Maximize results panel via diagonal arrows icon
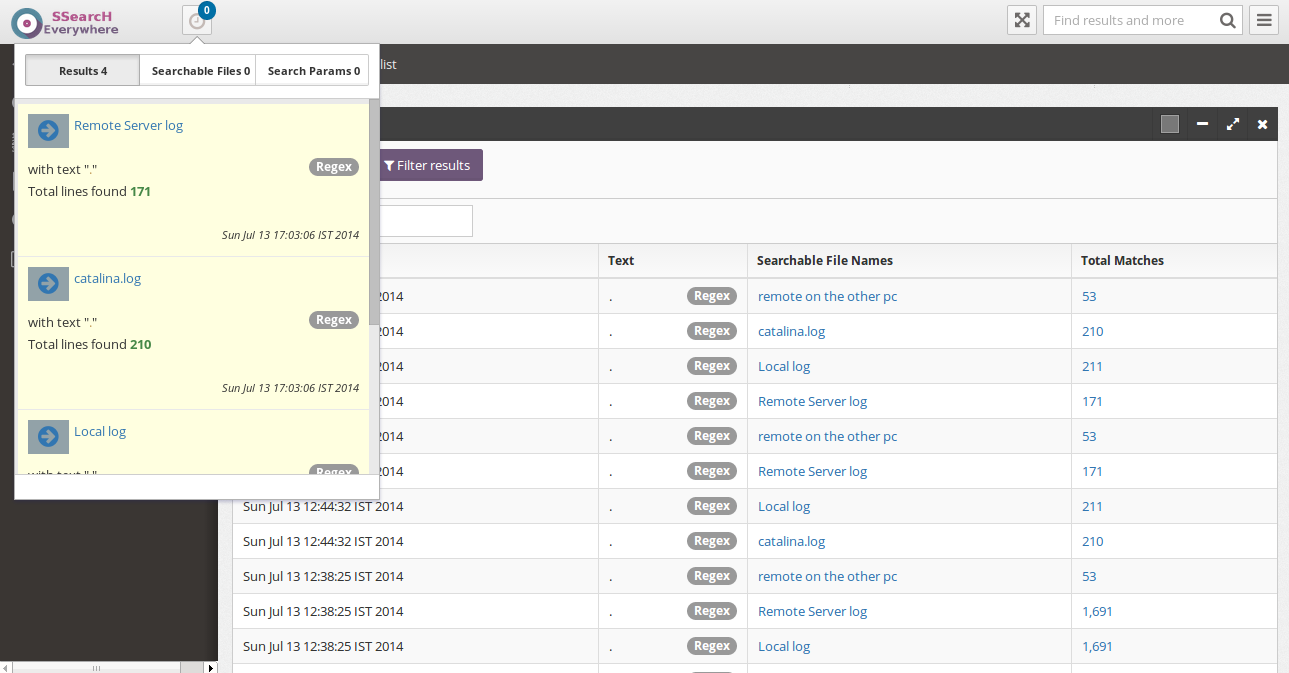This screenshot has height=673, width=1289. coord(1232,124)
